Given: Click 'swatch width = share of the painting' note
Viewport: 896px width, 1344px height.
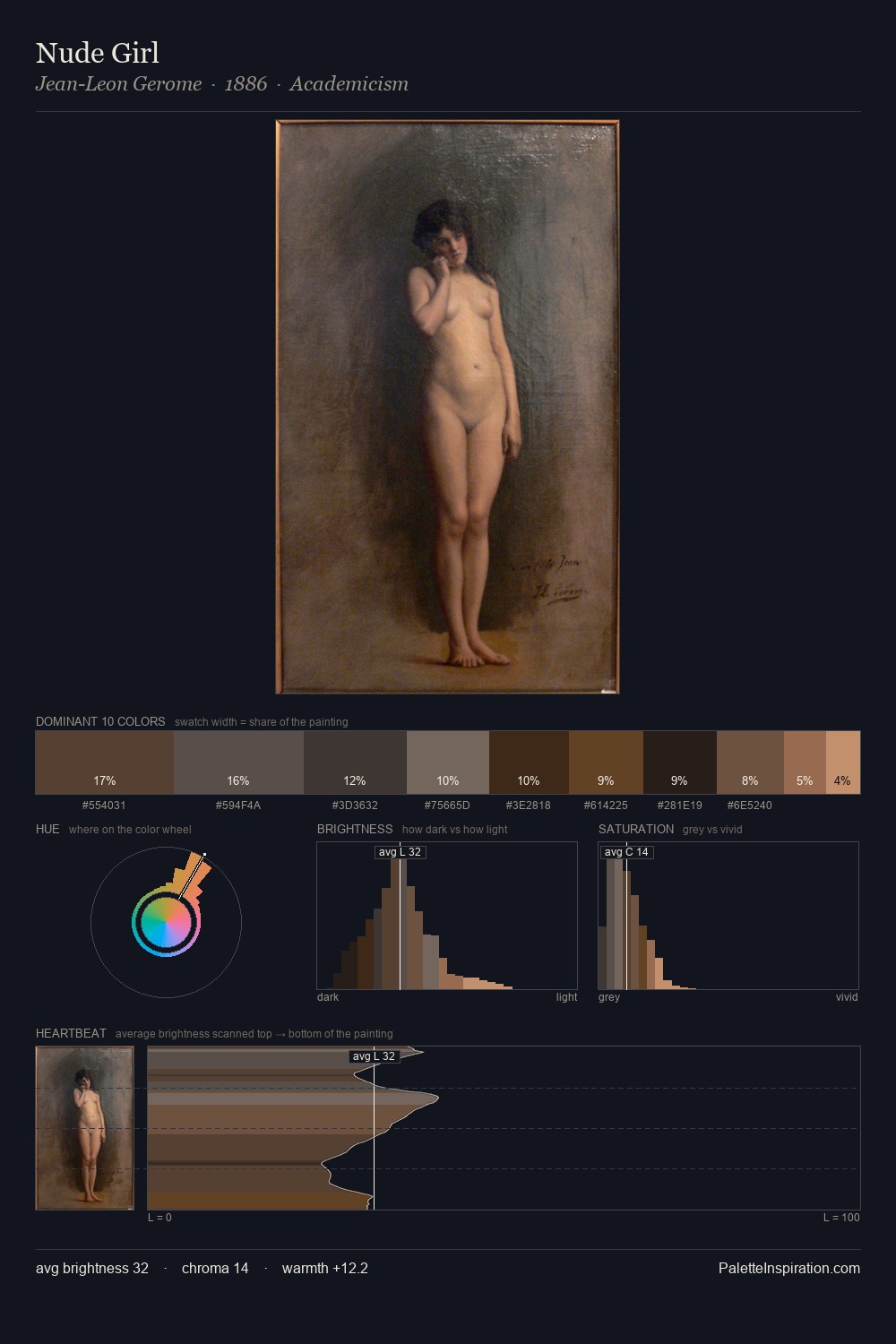Looking at the screenshot, I should tap(262, 722).
